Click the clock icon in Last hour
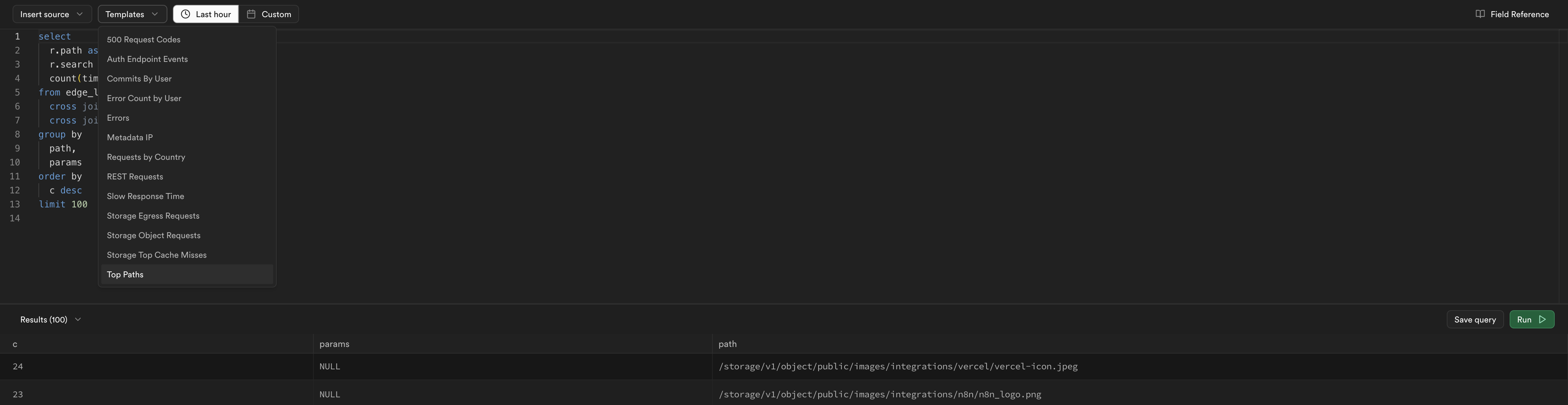1568x405 pixels. pyautogui.click(x=186, y=14)
